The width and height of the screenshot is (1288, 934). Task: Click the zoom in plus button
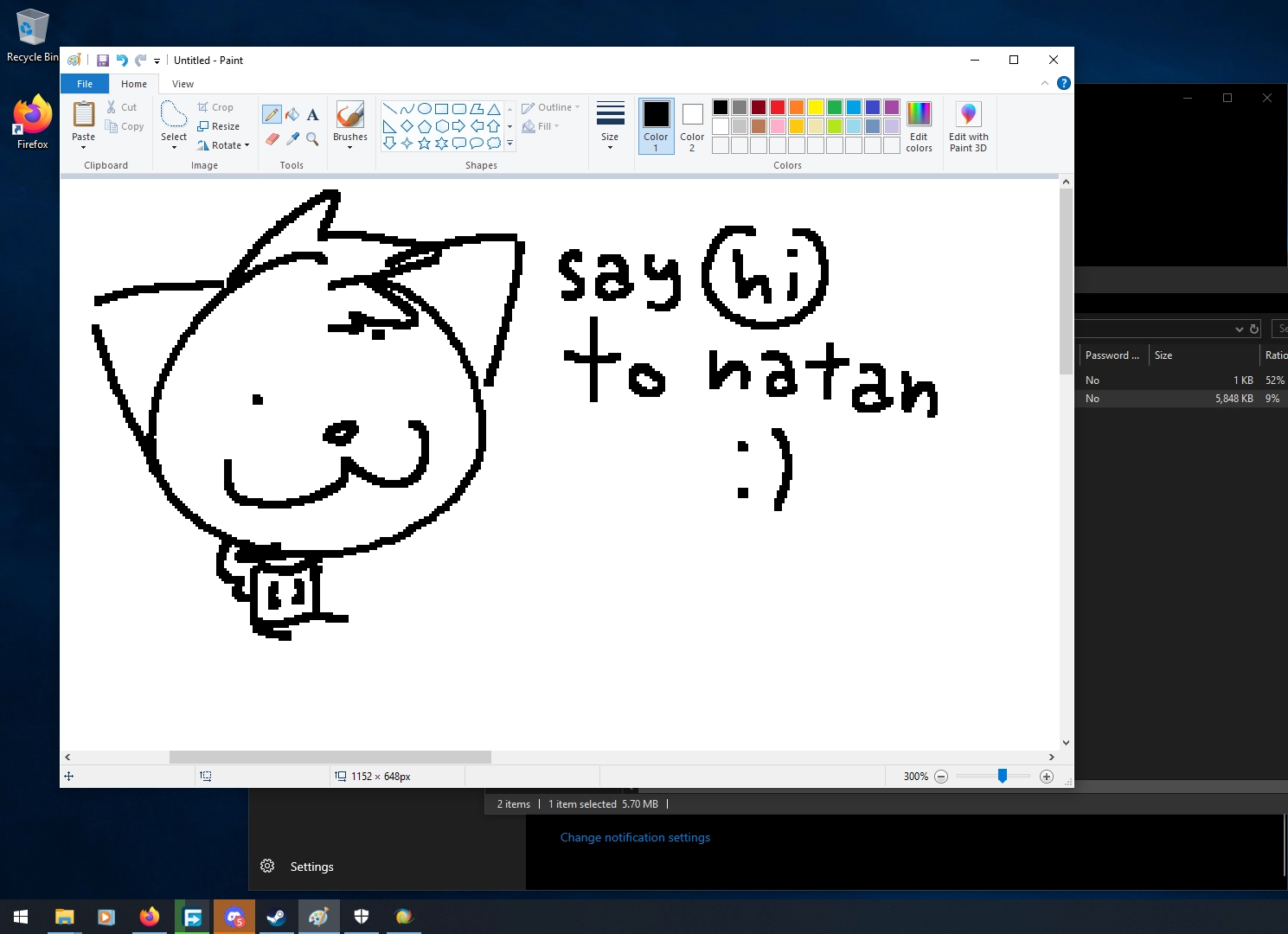(1047, 777)
